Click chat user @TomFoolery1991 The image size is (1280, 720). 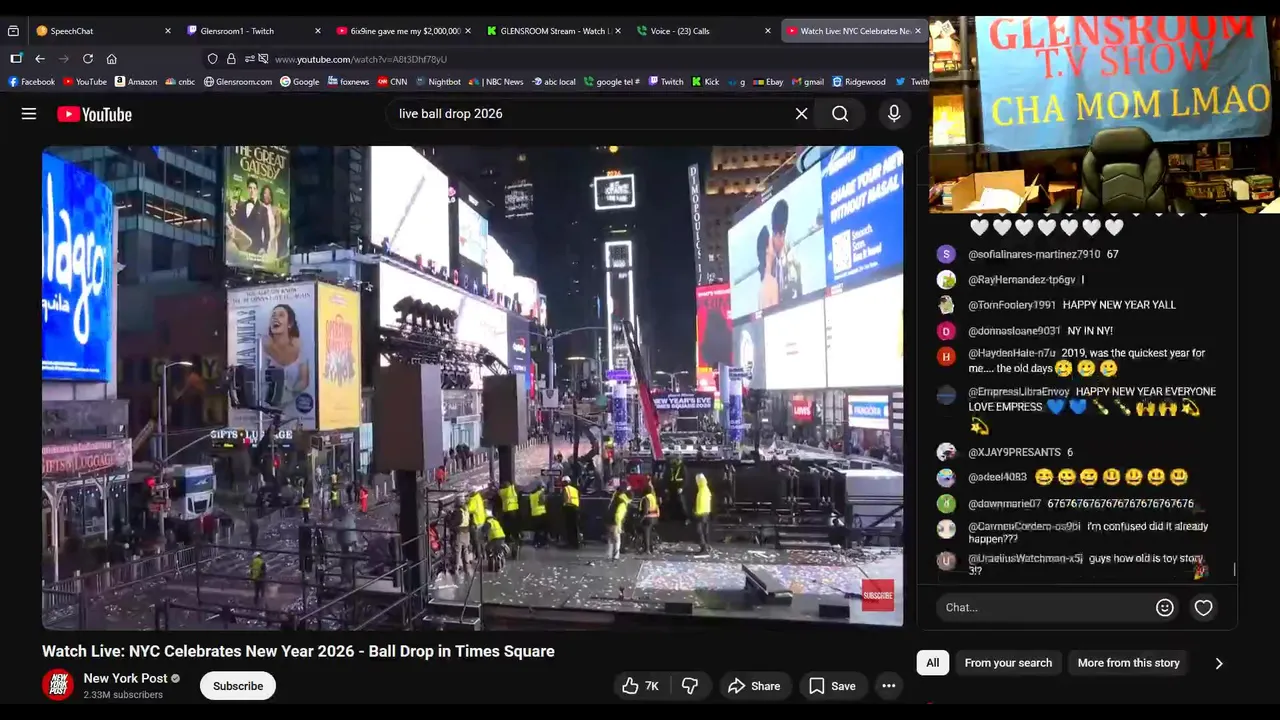click(x=1012, y=305)
